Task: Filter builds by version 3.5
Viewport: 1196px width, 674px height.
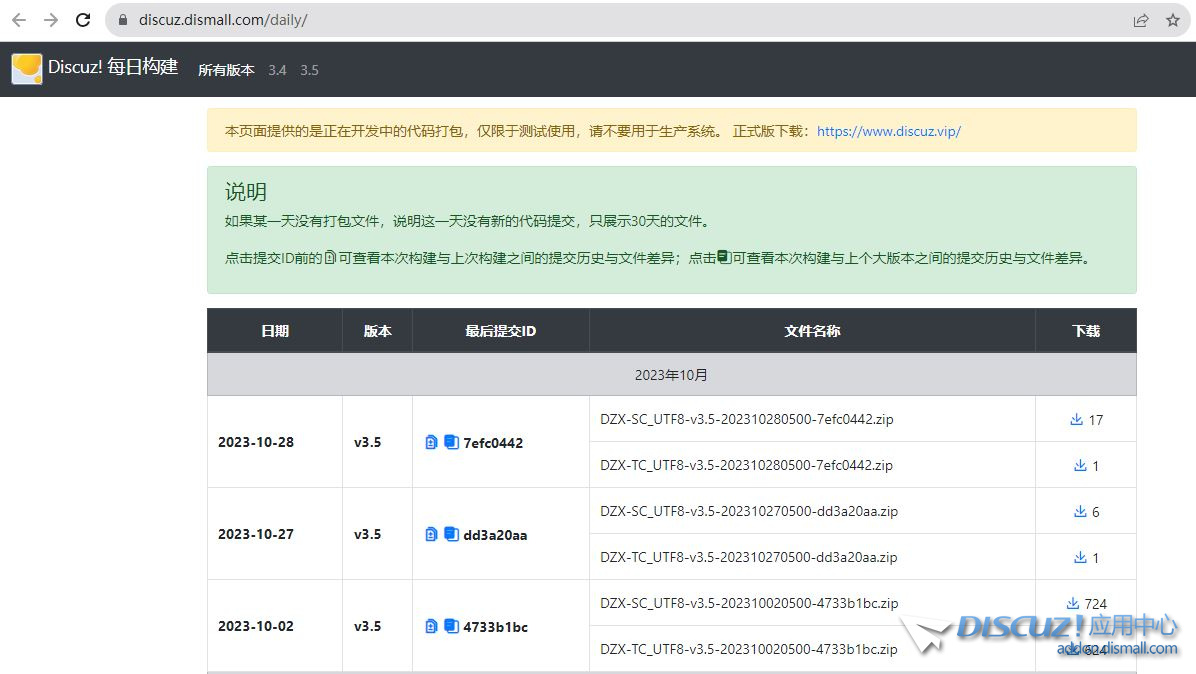Action: point(310,70)
